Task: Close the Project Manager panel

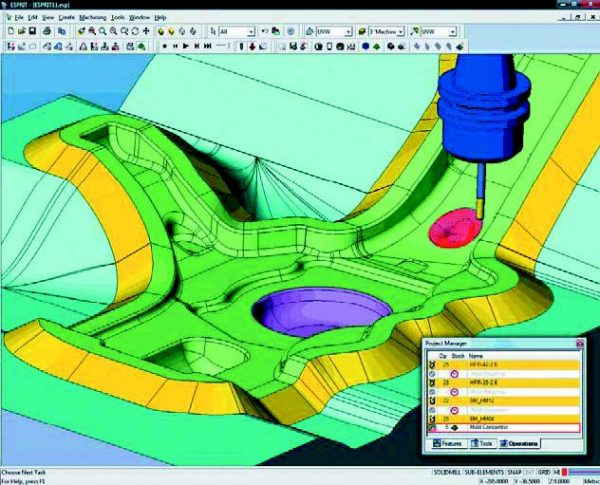Action: pyautogui.click(x=580, y=343)
